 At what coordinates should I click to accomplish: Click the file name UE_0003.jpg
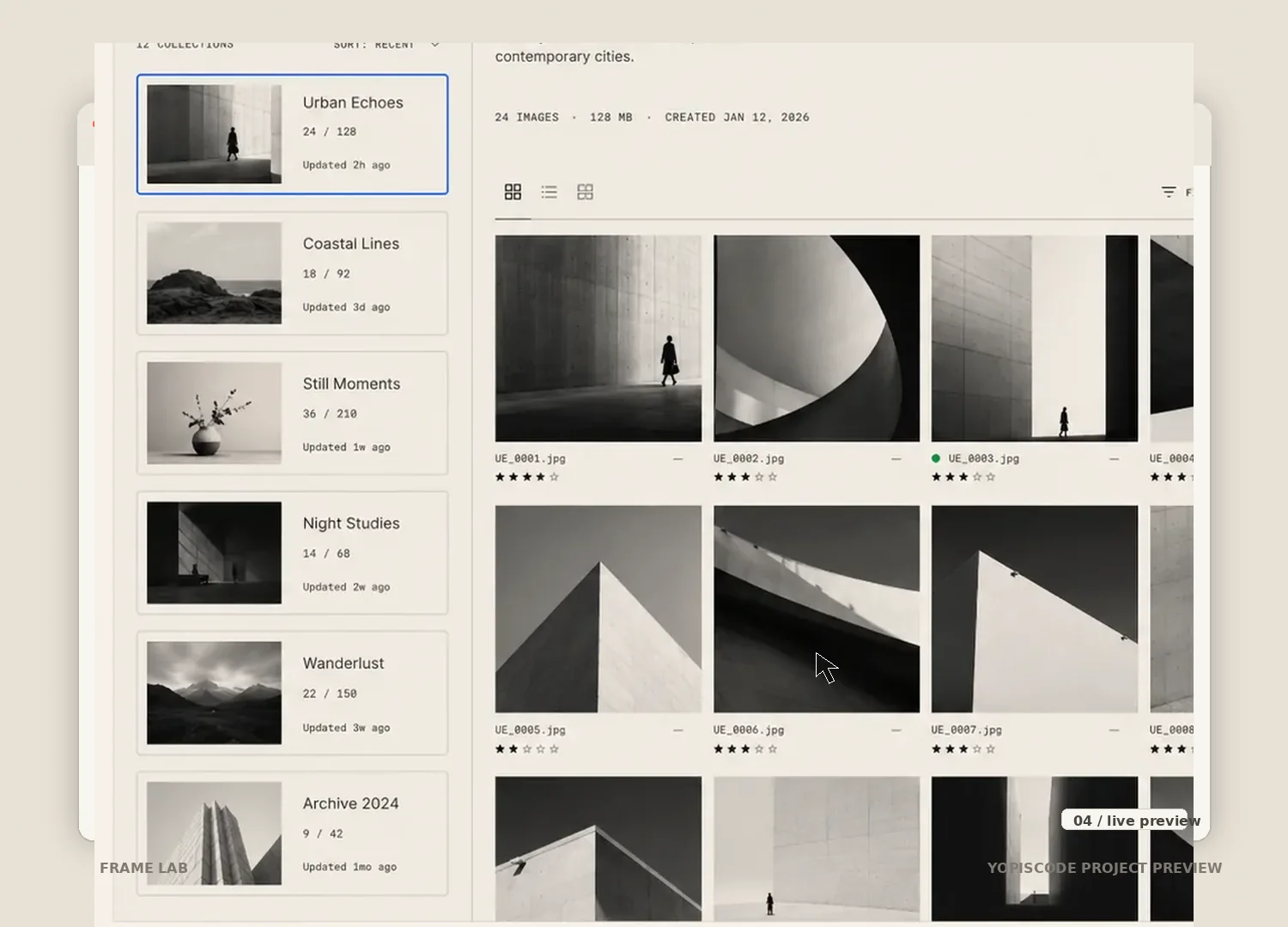tap(984, 459)
